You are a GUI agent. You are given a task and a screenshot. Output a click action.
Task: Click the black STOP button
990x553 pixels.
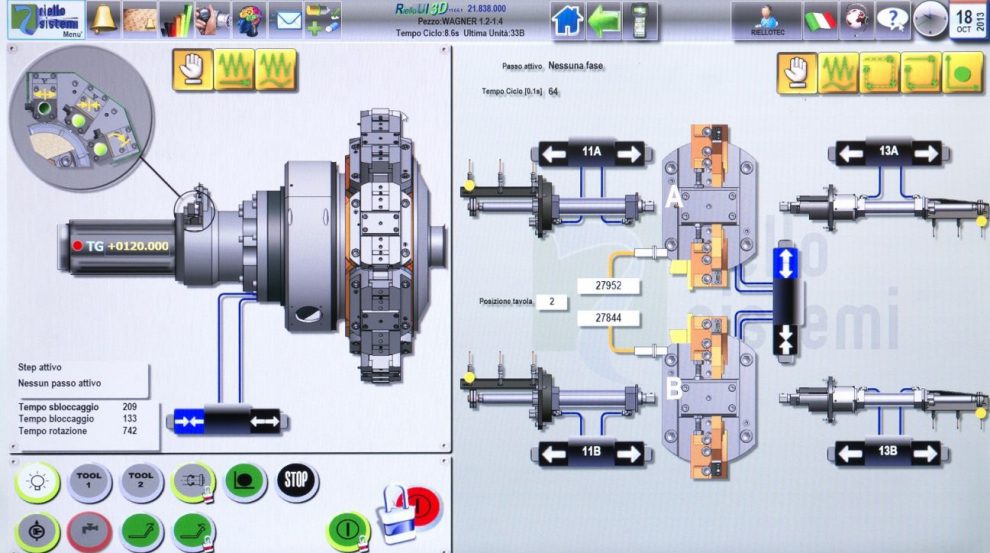point(296,481)
